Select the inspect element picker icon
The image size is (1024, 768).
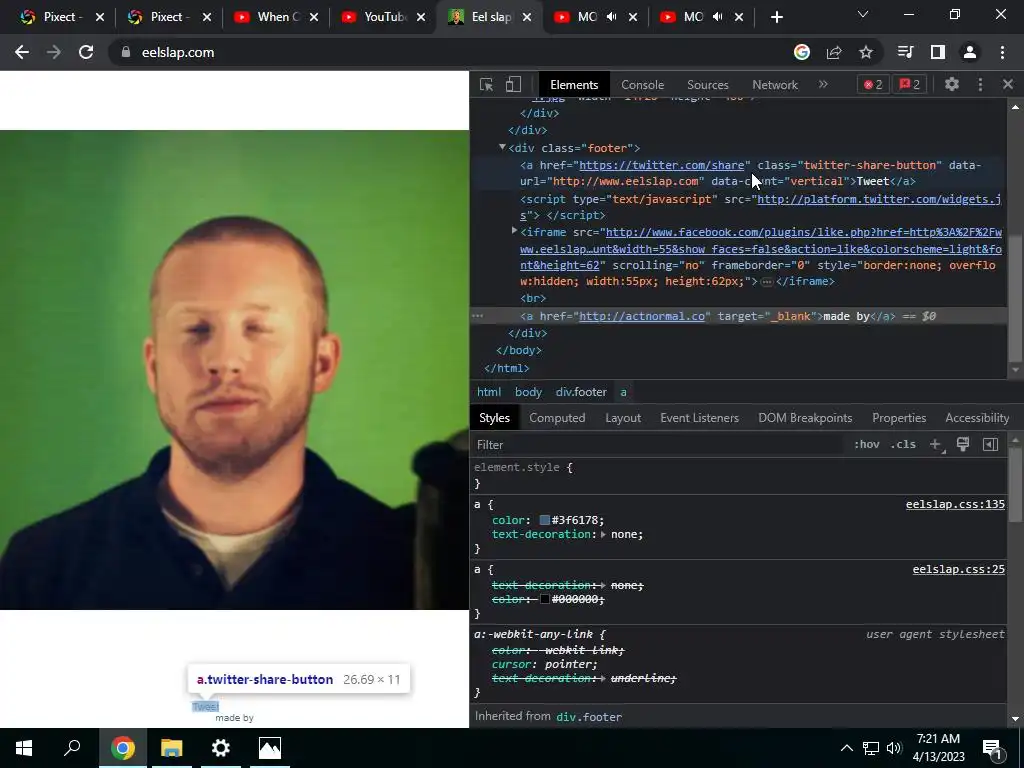(x=486, y=84)
